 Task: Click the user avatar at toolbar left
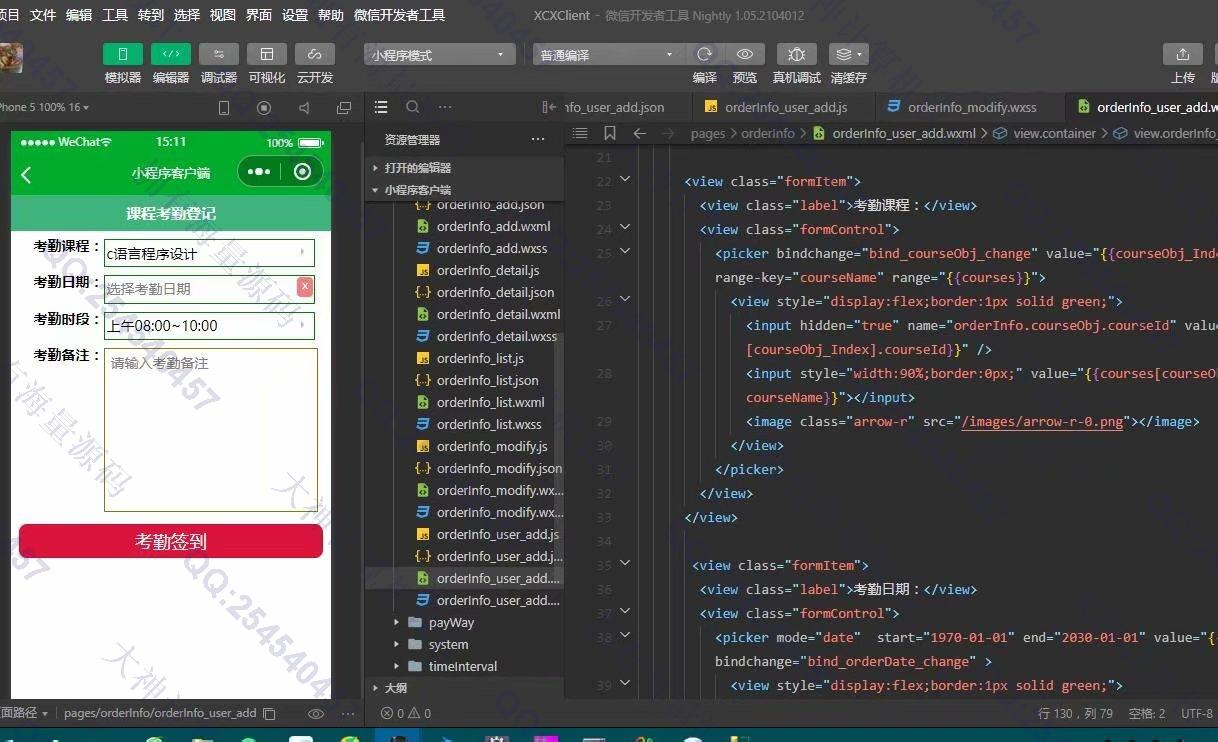click(x=11, y=56)
